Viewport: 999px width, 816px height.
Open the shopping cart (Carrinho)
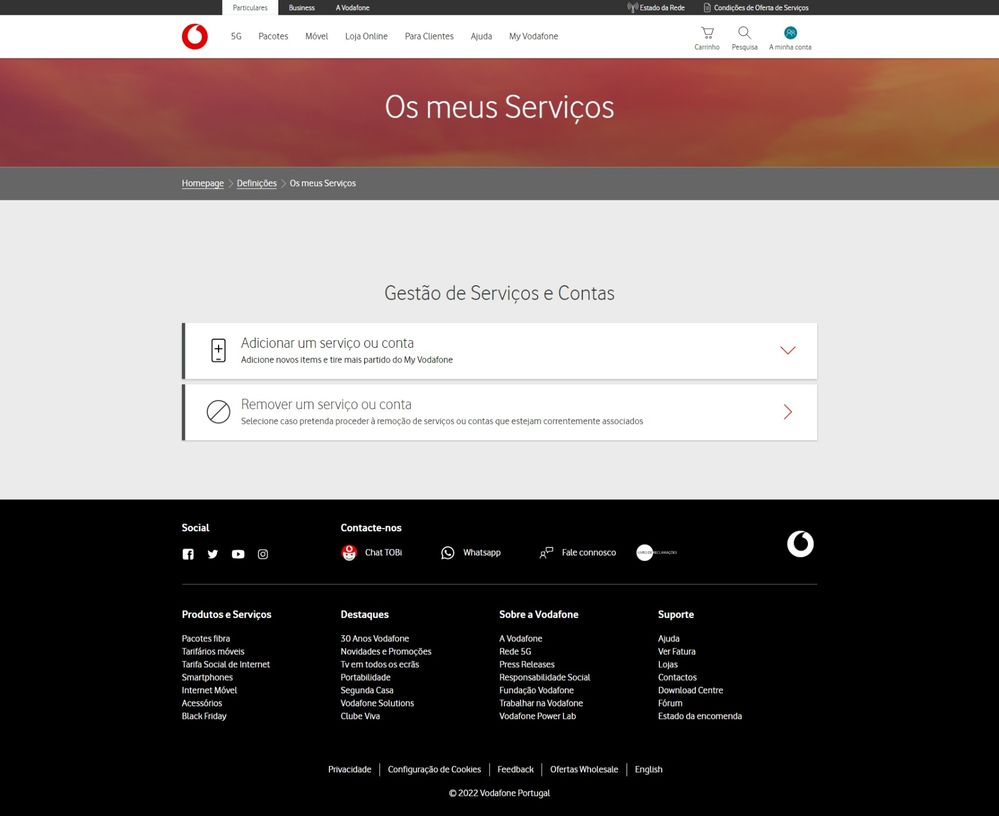tap(707, 37)
